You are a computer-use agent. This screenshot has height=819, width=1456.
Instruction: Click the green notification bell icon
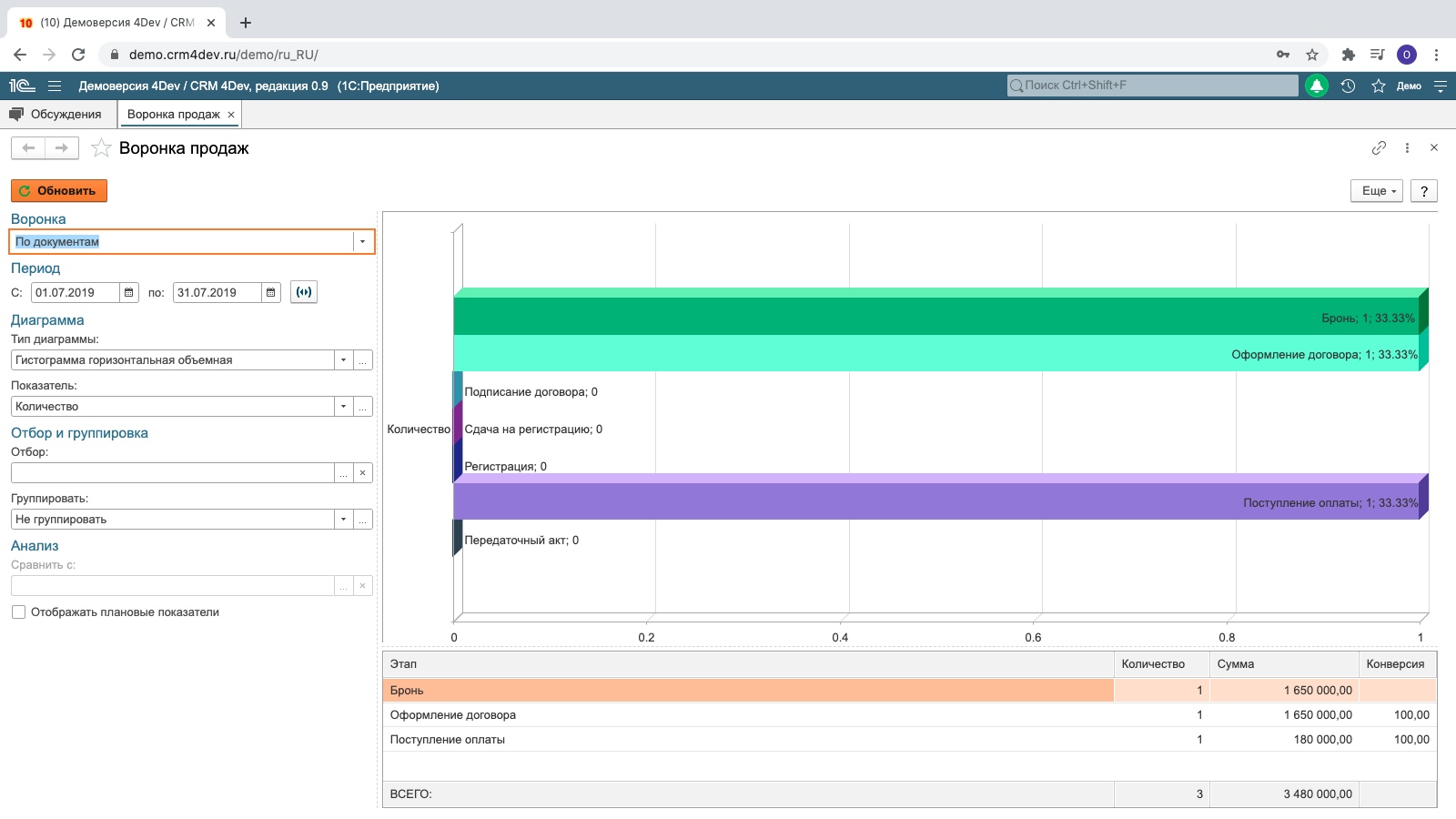(1317, 86)
